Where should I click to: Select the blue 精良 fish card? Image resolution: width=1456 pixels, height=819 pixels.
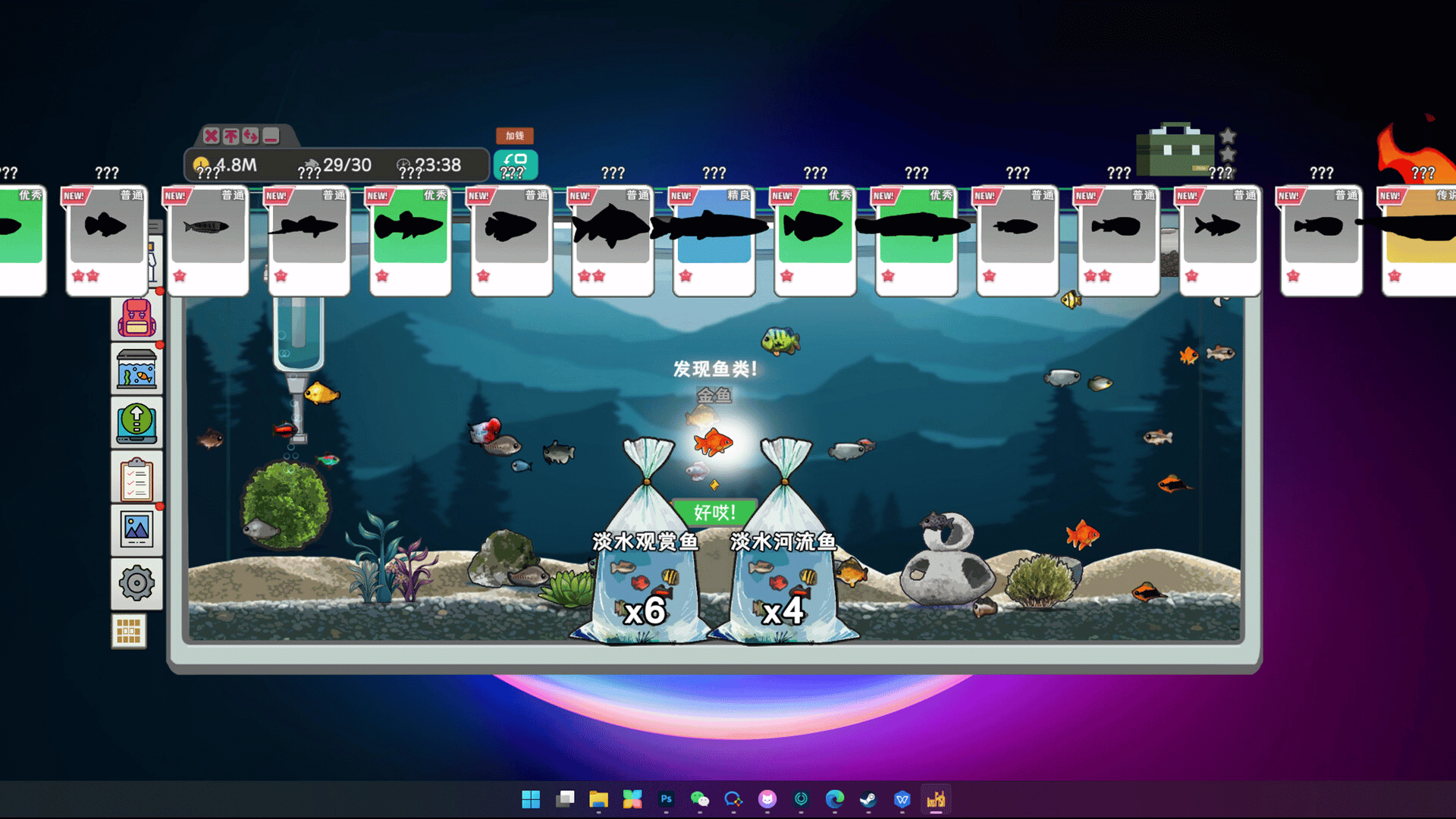[714, 239]
